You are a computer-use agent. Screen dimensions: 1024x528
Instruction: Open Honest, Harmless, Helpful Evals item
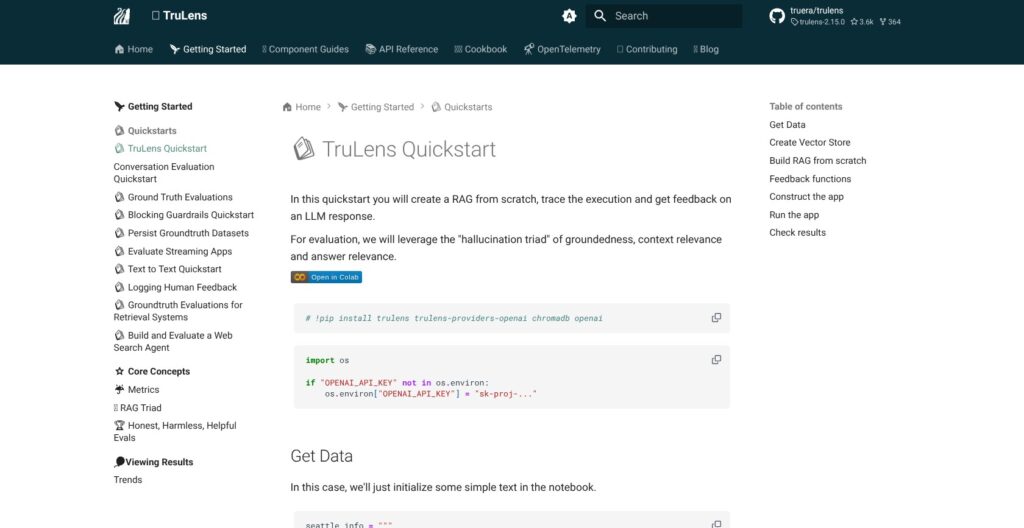tap(175, 431)
